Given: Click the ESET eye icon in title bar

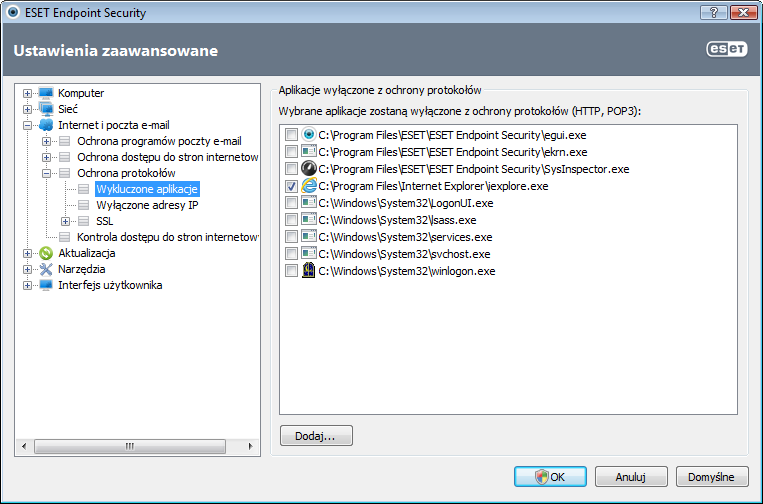Looking at the screenshot, I should tap(13, 12).
